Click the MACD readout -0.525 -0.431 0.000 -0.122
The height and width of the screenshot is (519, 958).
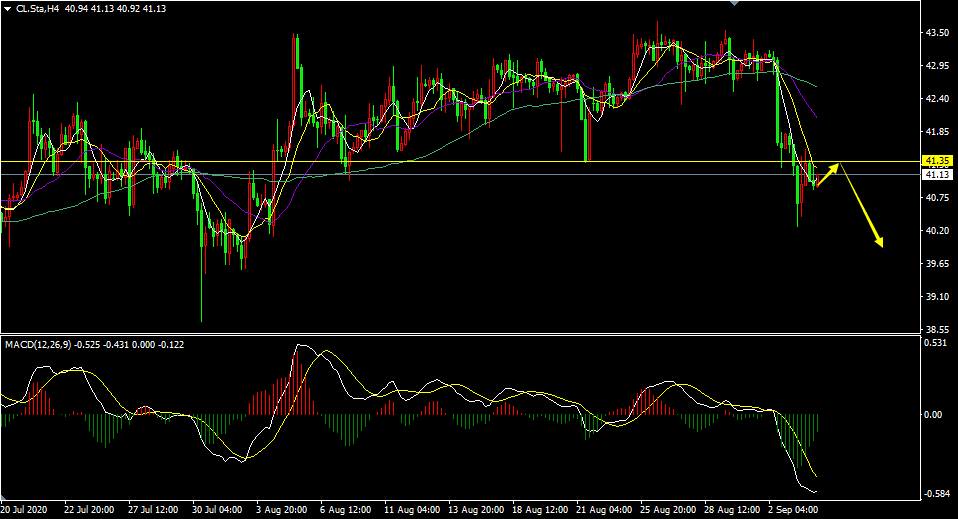(x=129, y=345)
